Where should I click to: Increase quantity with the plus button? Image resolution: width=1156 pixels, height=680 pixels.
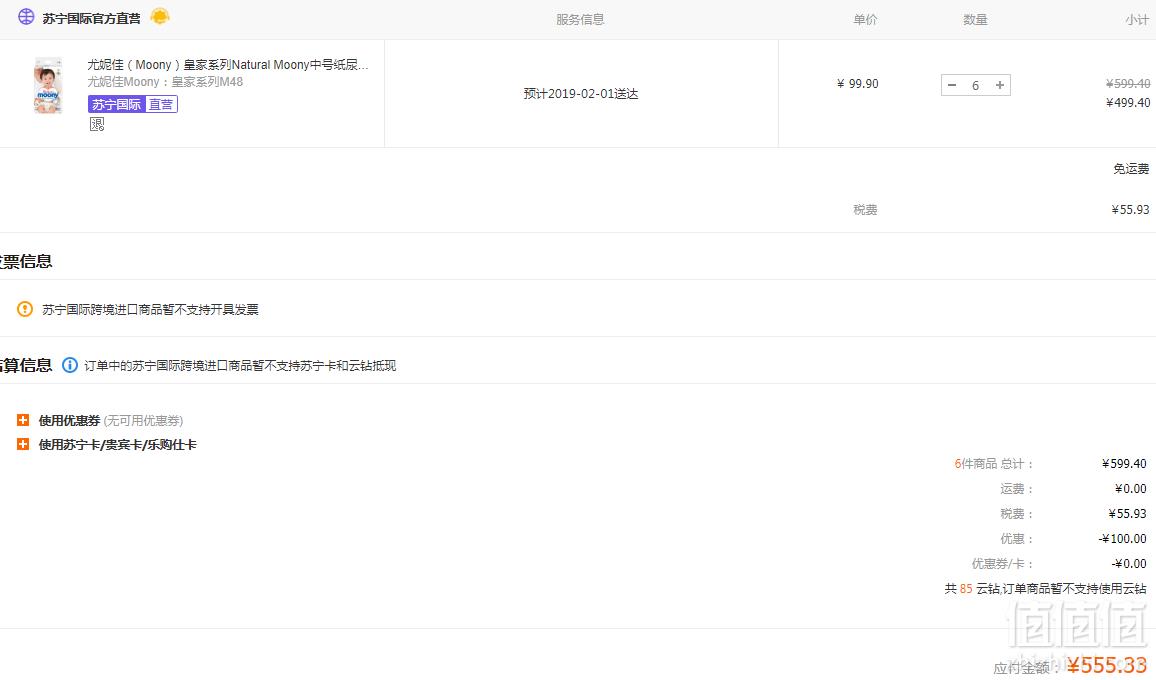(x=1000, y=86)
